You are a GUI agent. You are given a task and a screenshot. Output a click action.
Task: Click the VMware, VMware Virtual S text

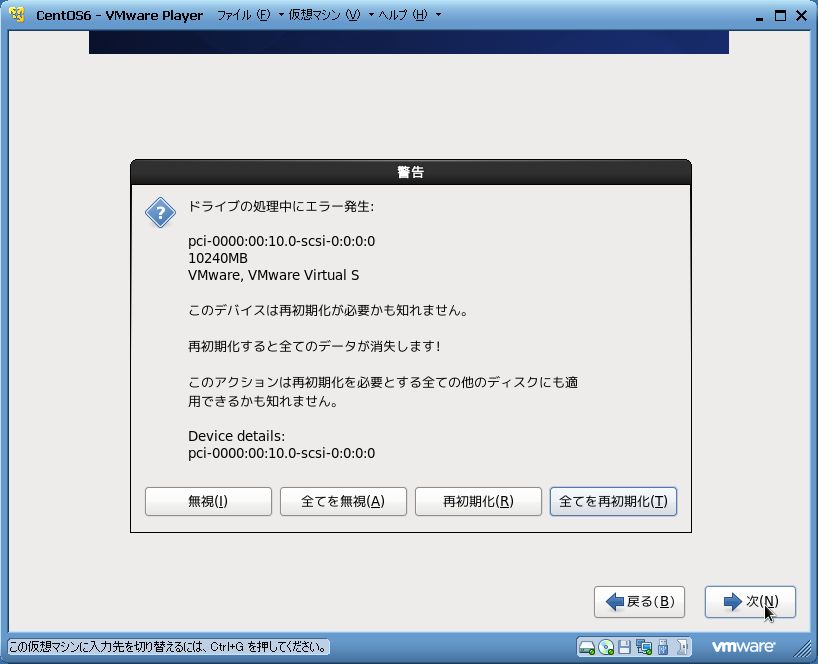[274, 275]
